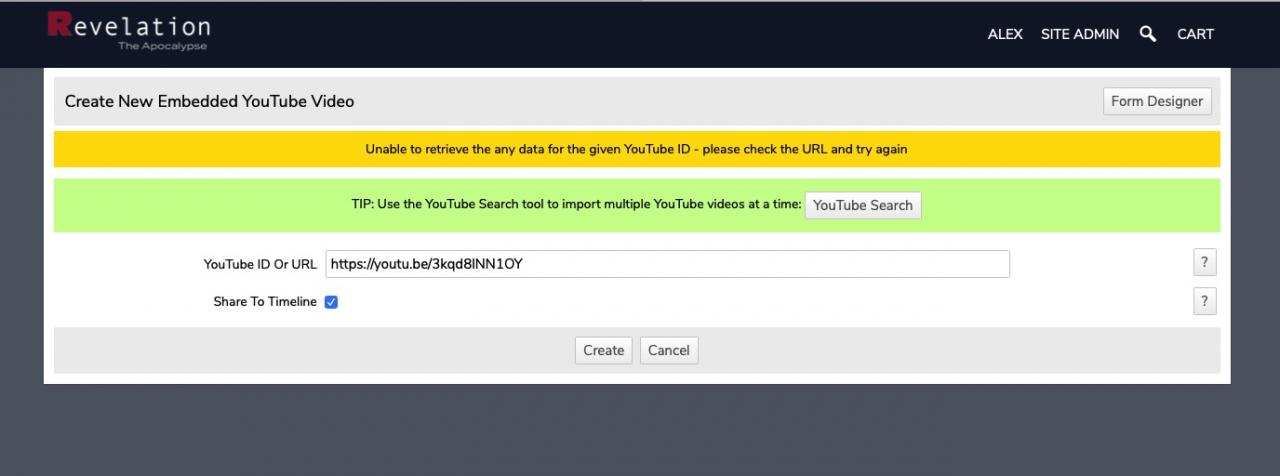Open the SITE ADMIN menu
Screen dimensions: 1280x476
pyautogui.click(x=1080, y=34)
